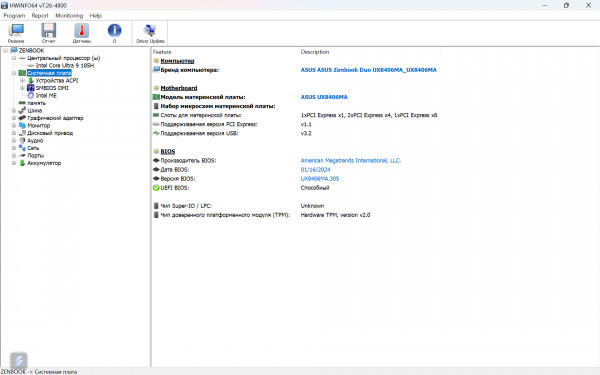Select the Бренд компьютера row
The height and width of the screenshot is (375, 600).
[189, 70]
